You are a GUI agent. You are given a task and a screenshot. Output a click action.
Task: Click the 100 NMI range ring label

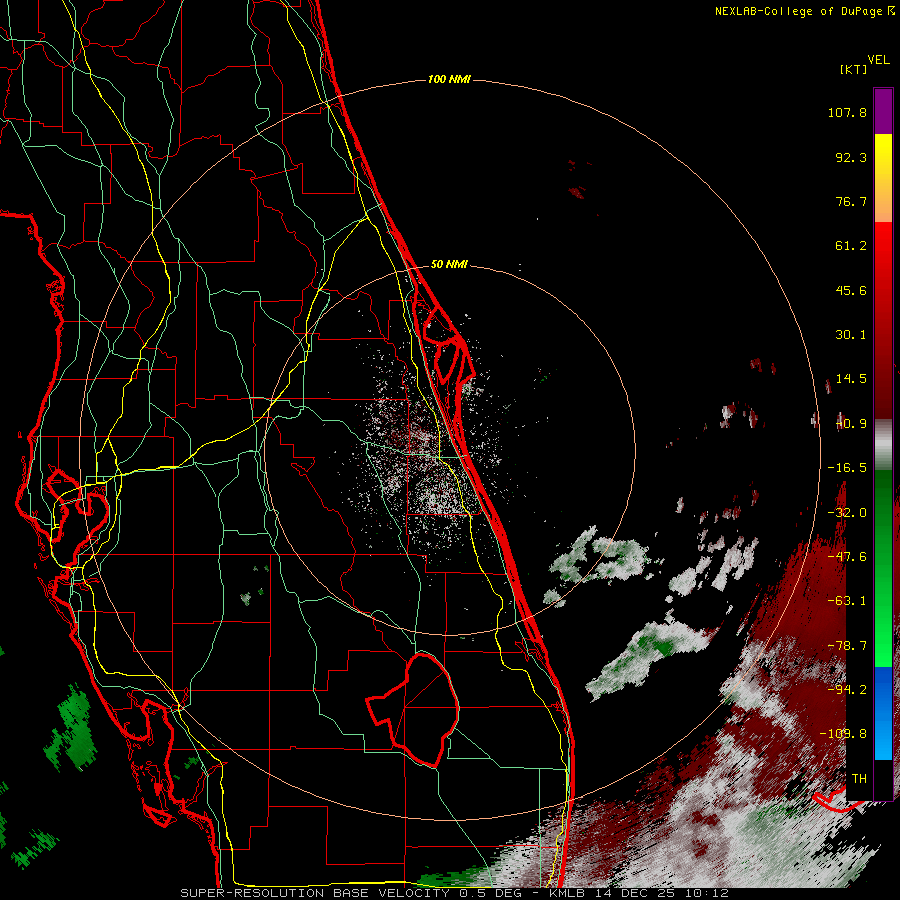click(x=449, y=79)
